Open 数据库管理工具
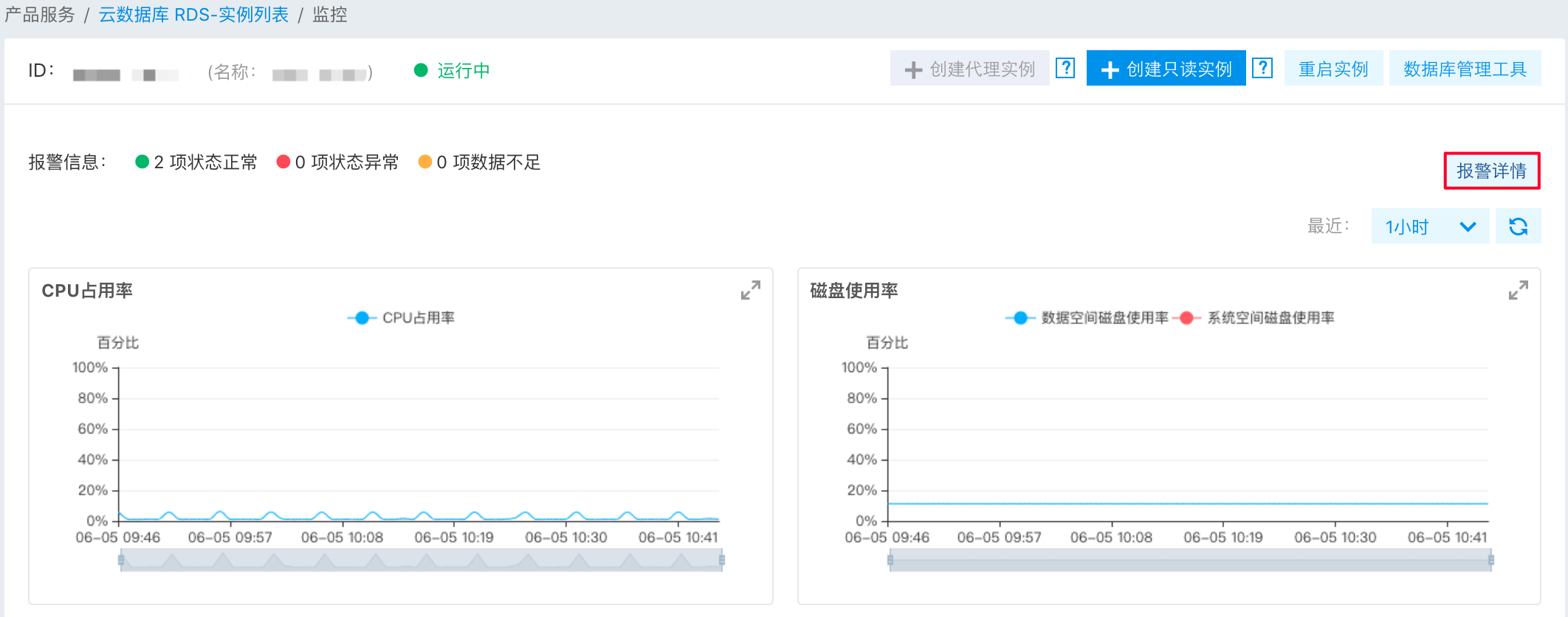Image resolution: width=1568 pixels, height=617 pixels. (x=1465, y=69)
